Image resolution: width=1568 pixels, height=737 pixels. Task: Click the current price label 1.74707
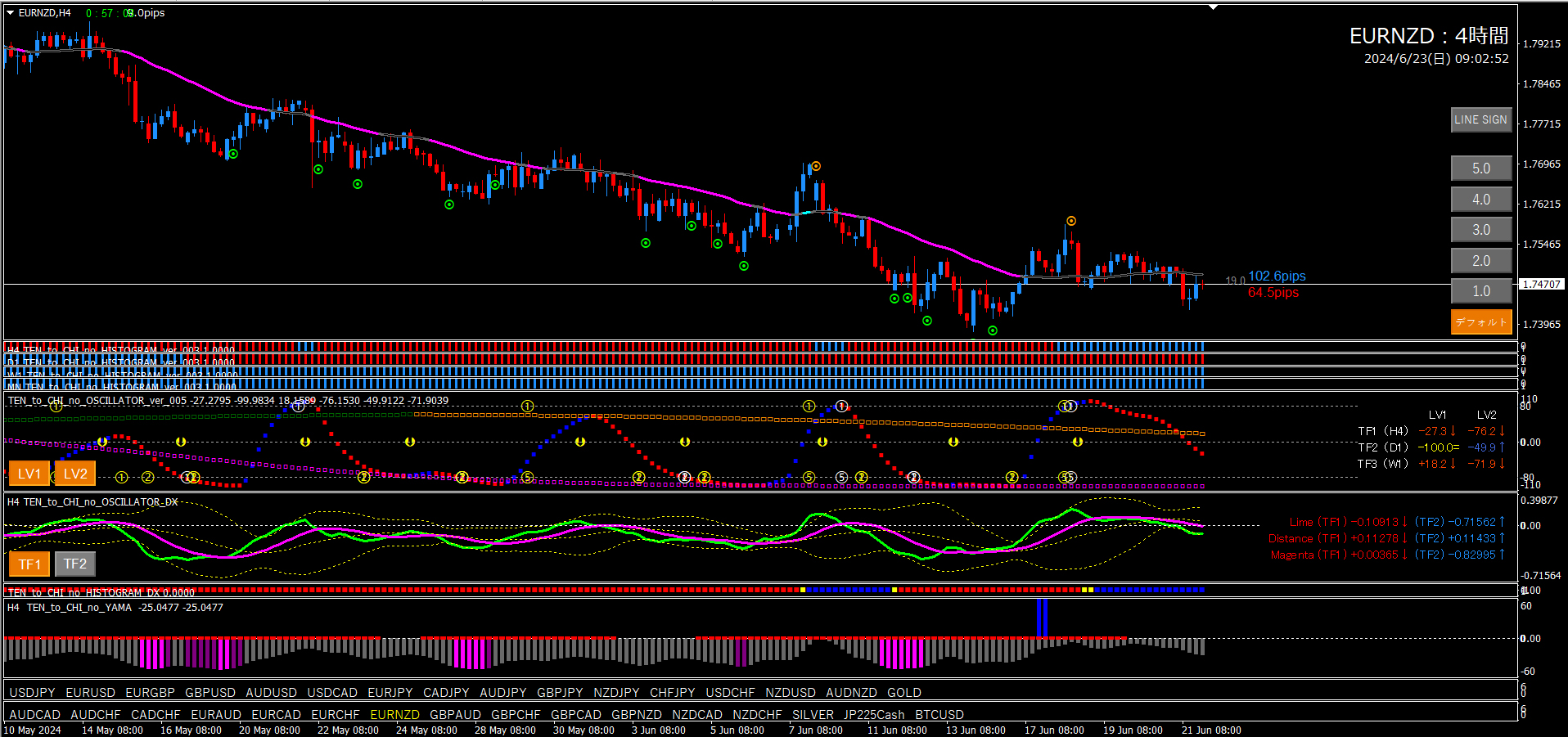pos(1542,284)
